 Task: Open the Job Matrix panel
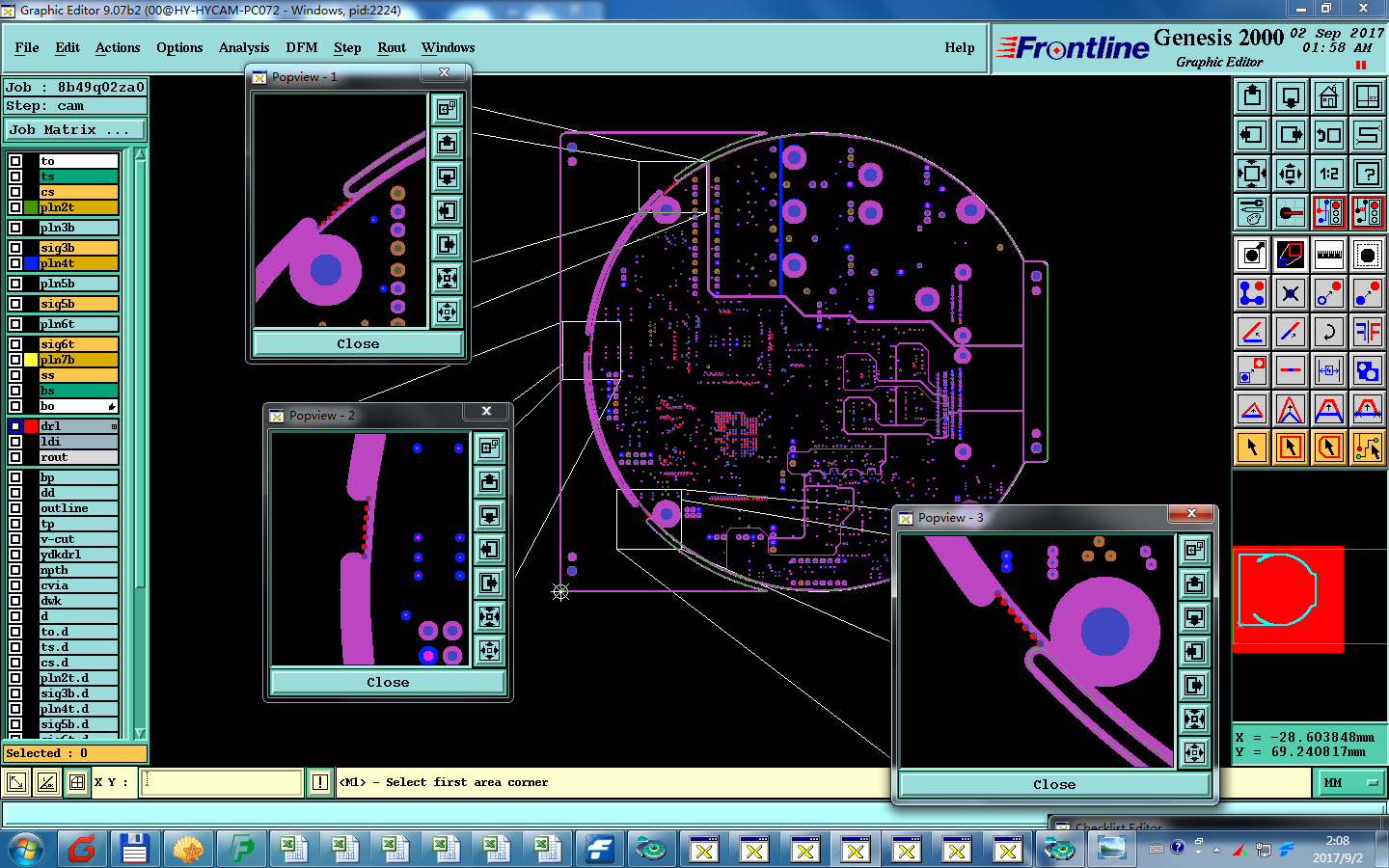(75, 129)
